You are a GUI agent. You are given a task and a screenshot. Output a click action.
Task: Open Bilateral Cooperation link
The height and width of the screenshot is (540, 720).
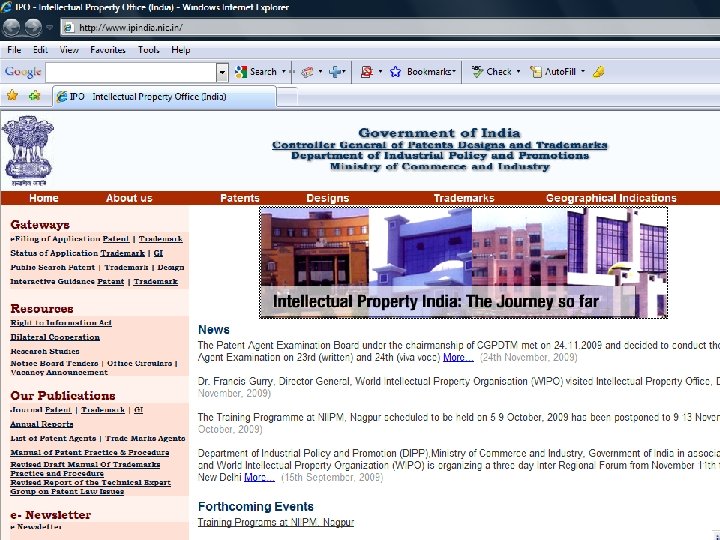pyautogui.click(x=55, y=337)
